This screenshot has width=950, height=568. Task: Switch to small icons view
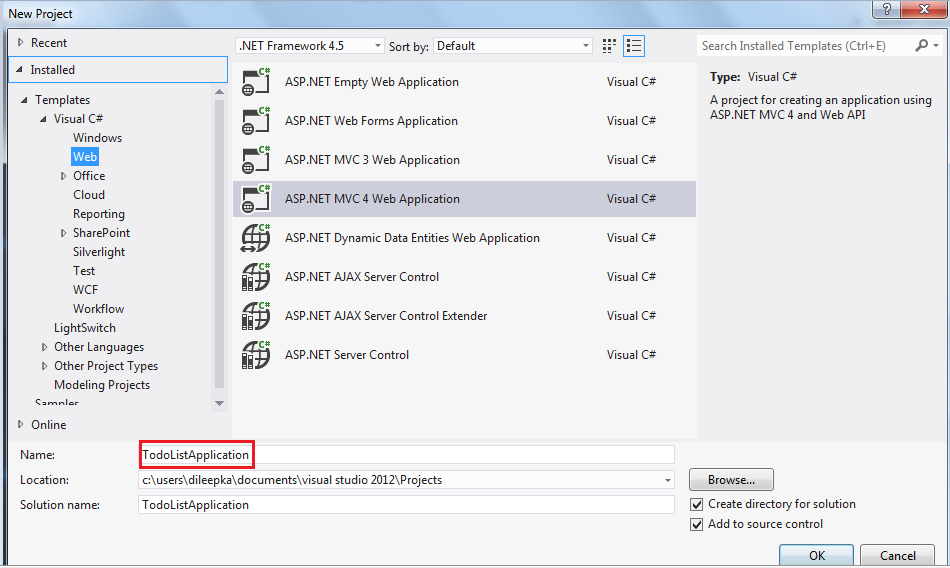tap(609, 46)
